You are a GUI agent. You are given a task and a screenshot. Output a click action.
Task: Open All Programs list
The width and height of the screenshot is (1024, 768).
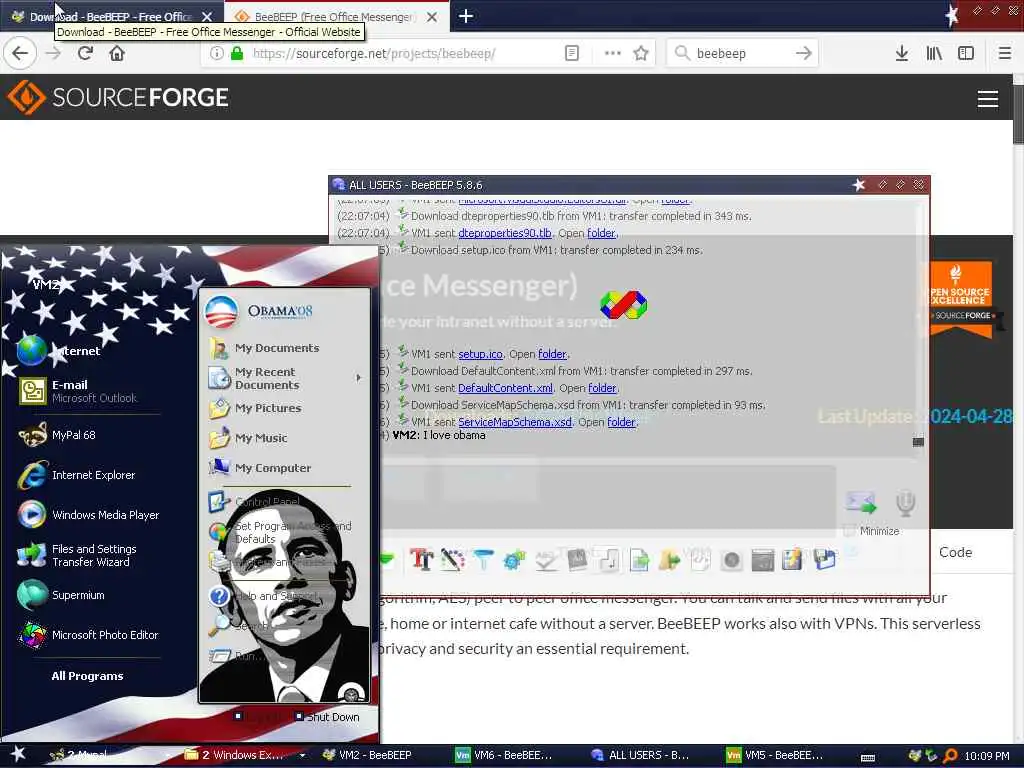88,676
